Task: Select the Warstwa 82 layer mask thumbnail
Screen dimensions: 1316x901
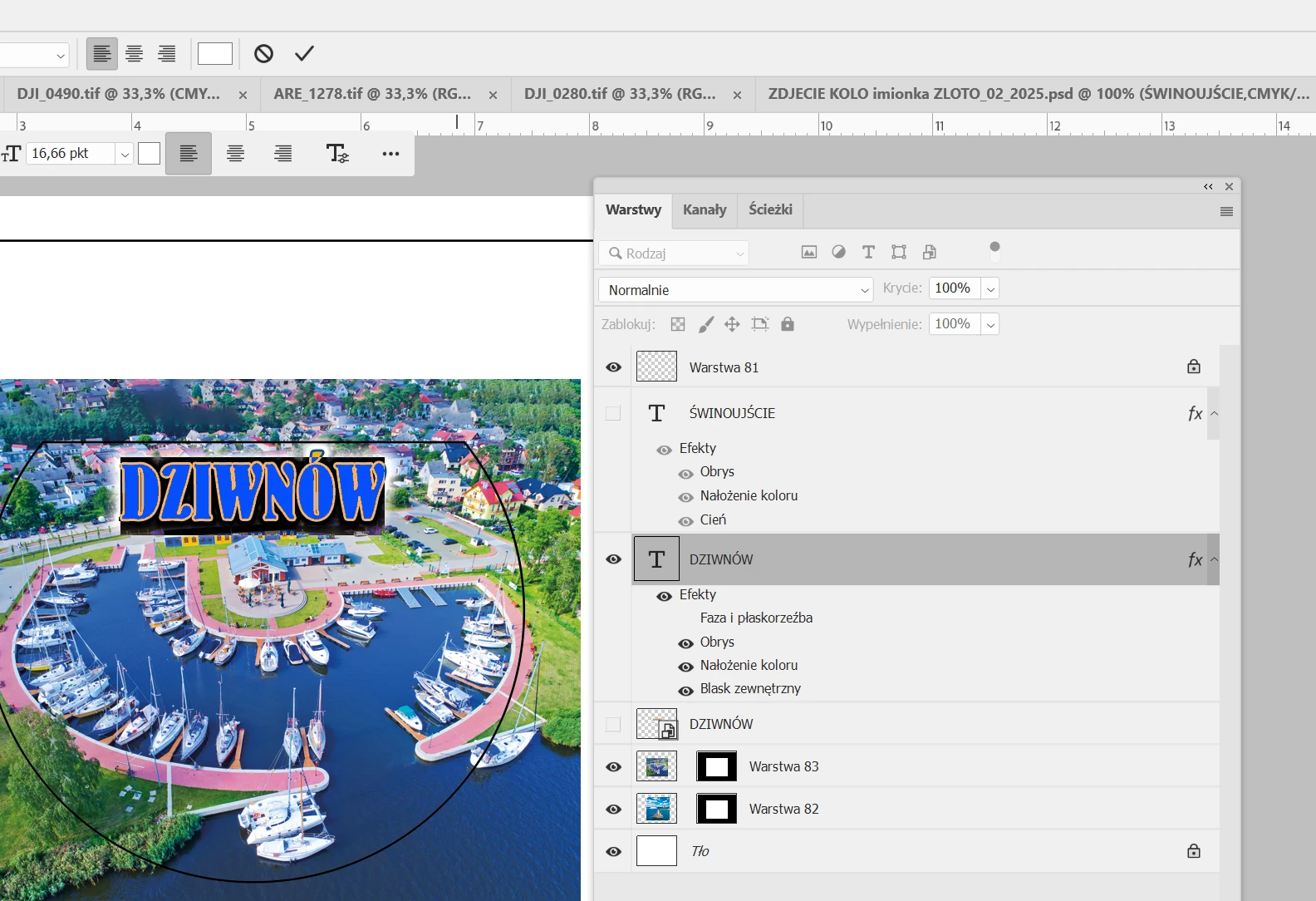Action: click(716, 809)
